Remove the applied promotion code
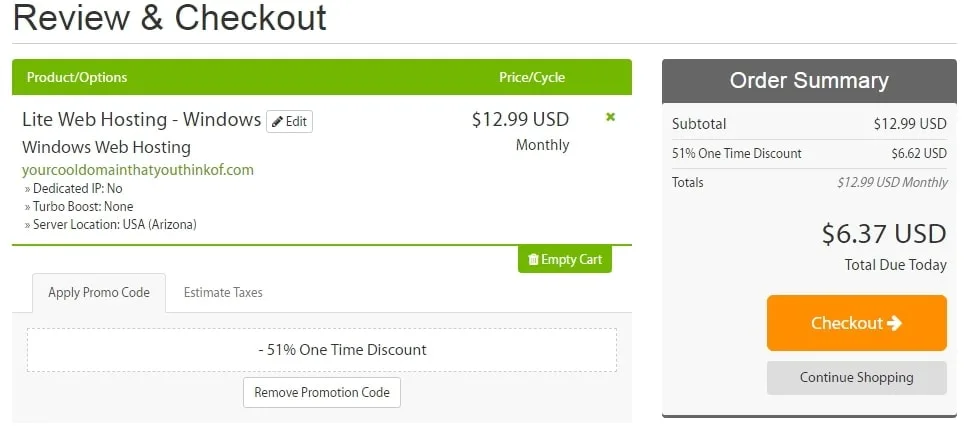Screen dimensions: 973x426 [x=321, y=393]
